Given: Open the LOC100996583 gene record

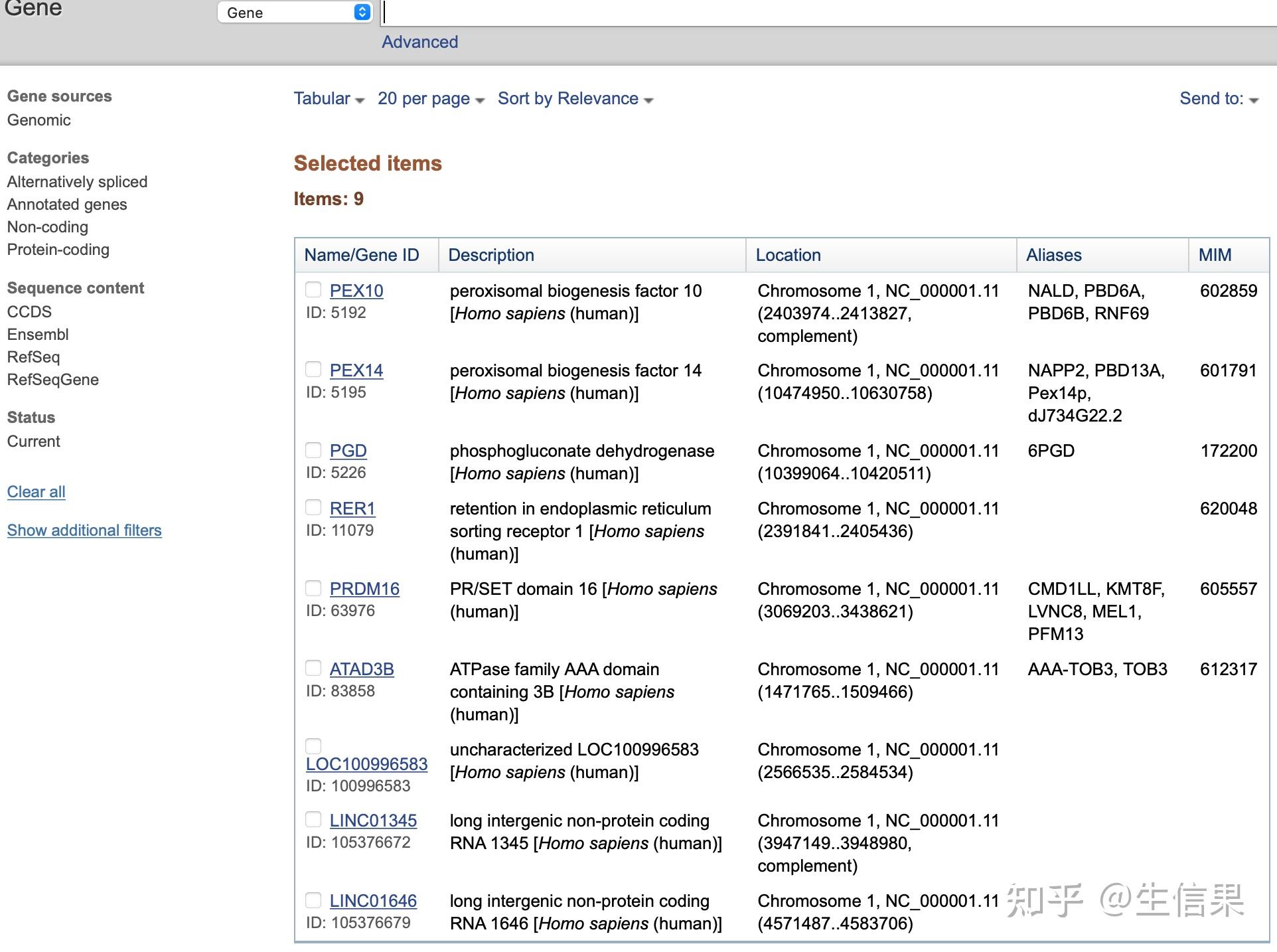Looking at the screenshot, I should pos(366,764).
